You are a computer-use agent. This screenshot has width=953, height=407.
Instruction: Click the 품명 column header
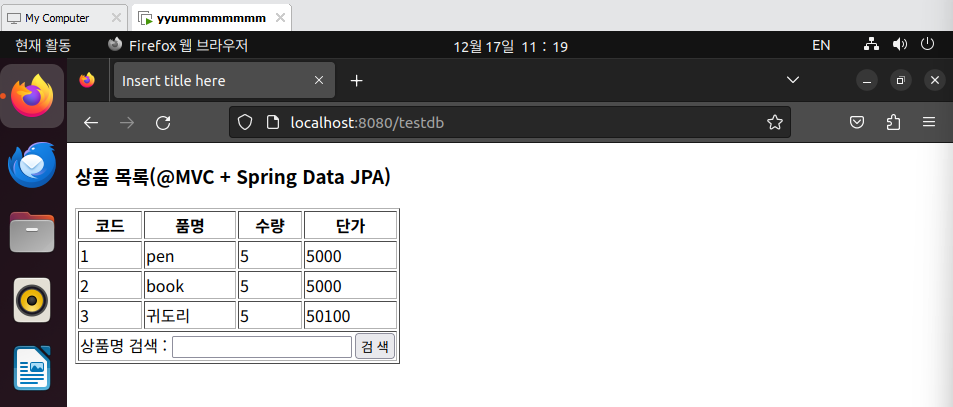click(x=190, y=226)
